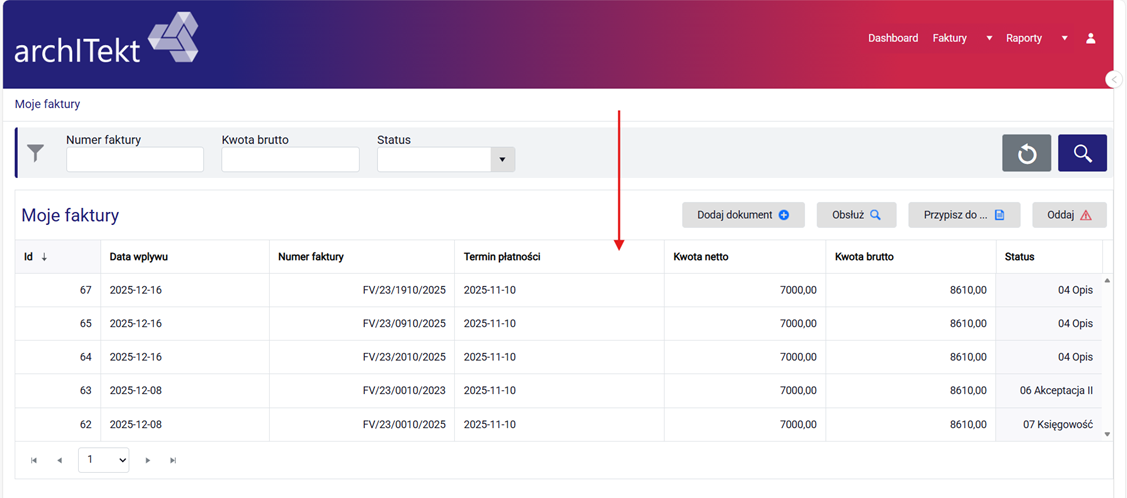Select invoice FV/23/0010/2023 cell

click(362, 391)
